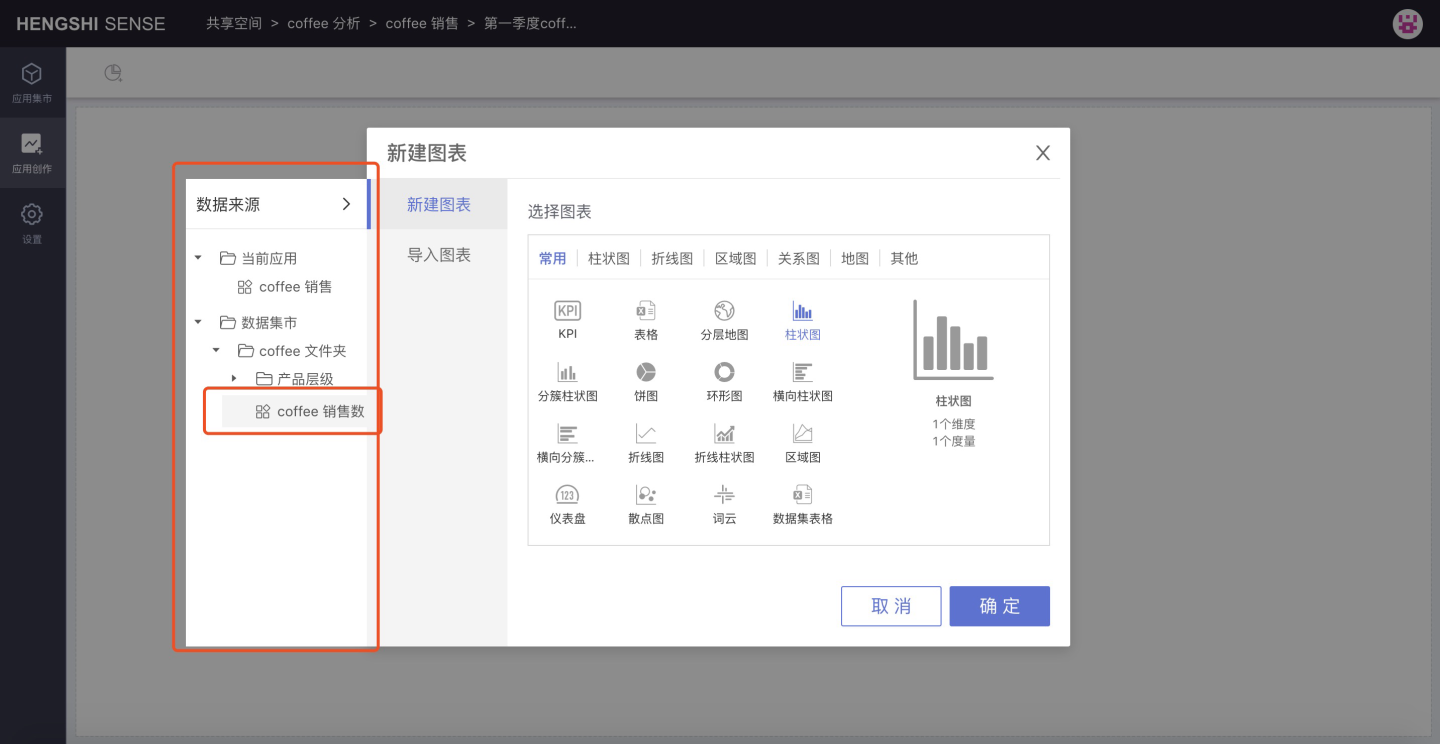
Task: Click the 确定 confirm button
Action: pyautogui.click(x=999, y=606)
